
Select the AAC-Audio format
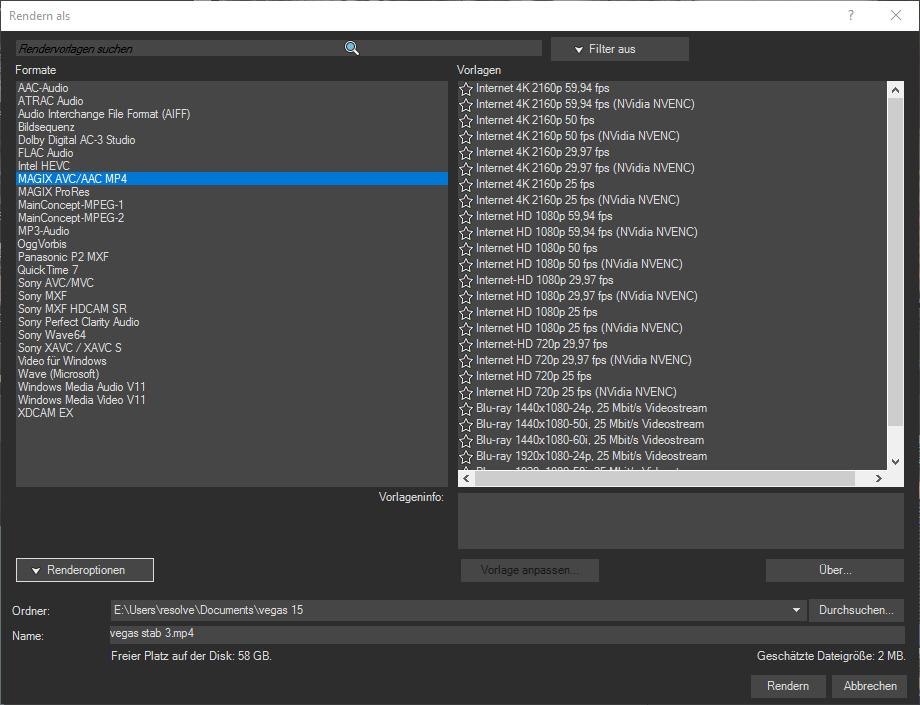point(232,88)
